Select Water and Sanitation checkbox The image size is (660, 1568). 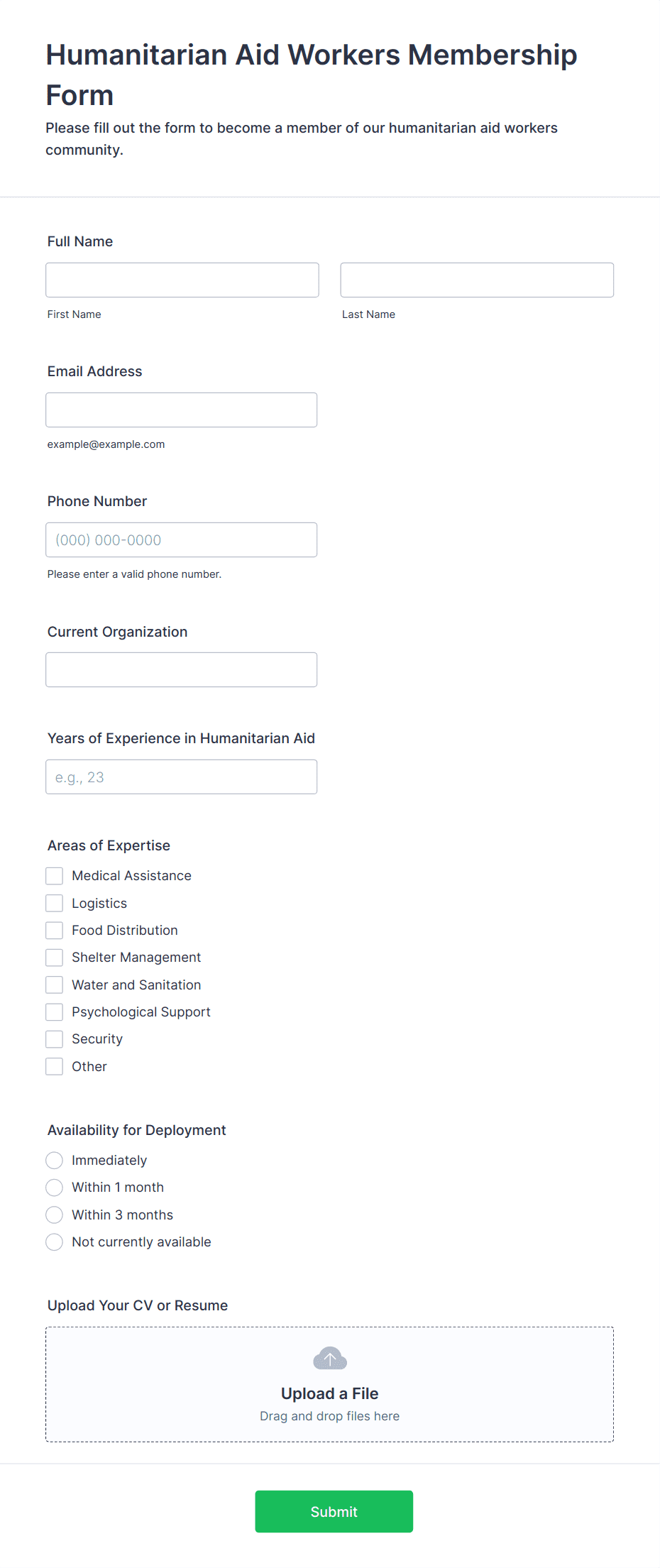55,985
